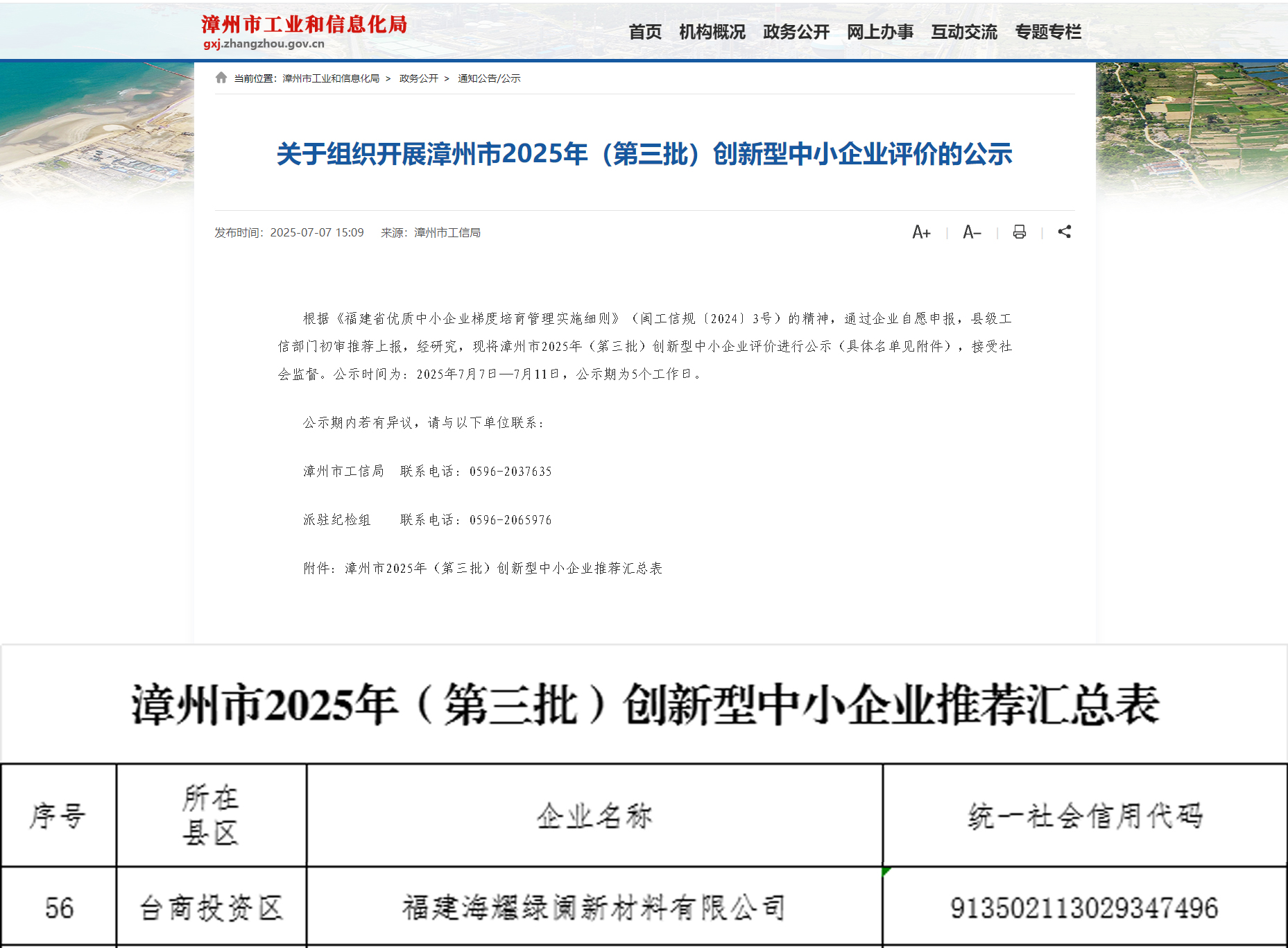Screen dimensions: 1288x948
Task: Open 互动交流 navigation item
Action: pos(964,32)
